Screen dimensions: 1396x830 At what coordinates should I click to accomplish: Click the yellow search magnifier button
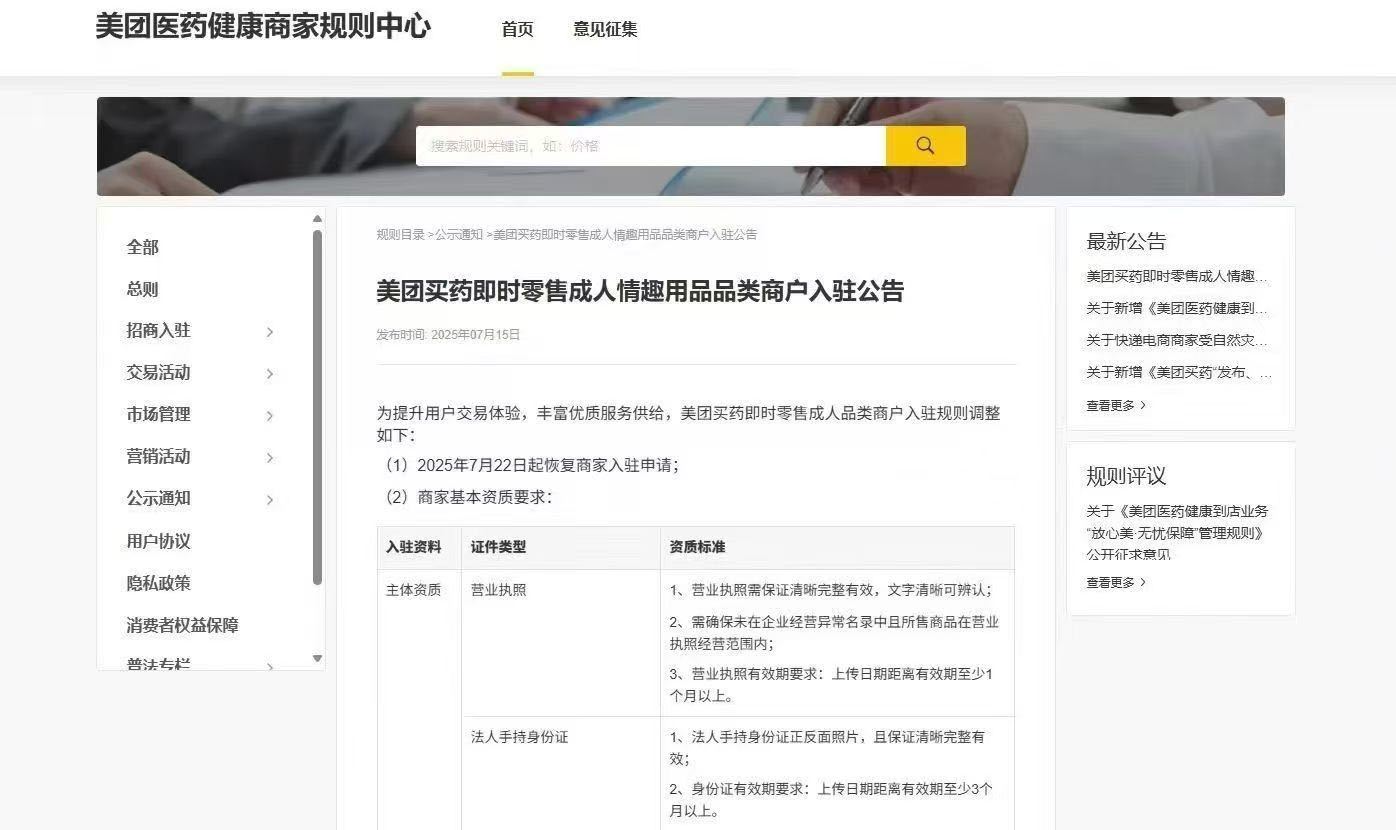tap(925, 146)
